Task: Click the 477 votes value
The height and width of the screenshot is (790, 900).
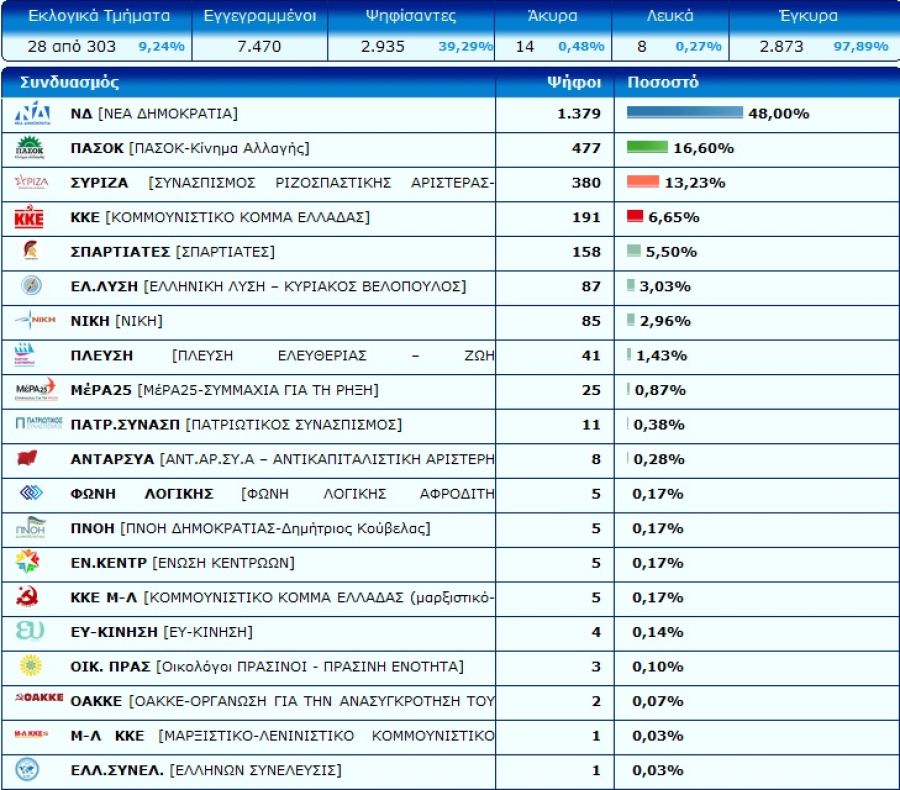Action: point(586,148)
